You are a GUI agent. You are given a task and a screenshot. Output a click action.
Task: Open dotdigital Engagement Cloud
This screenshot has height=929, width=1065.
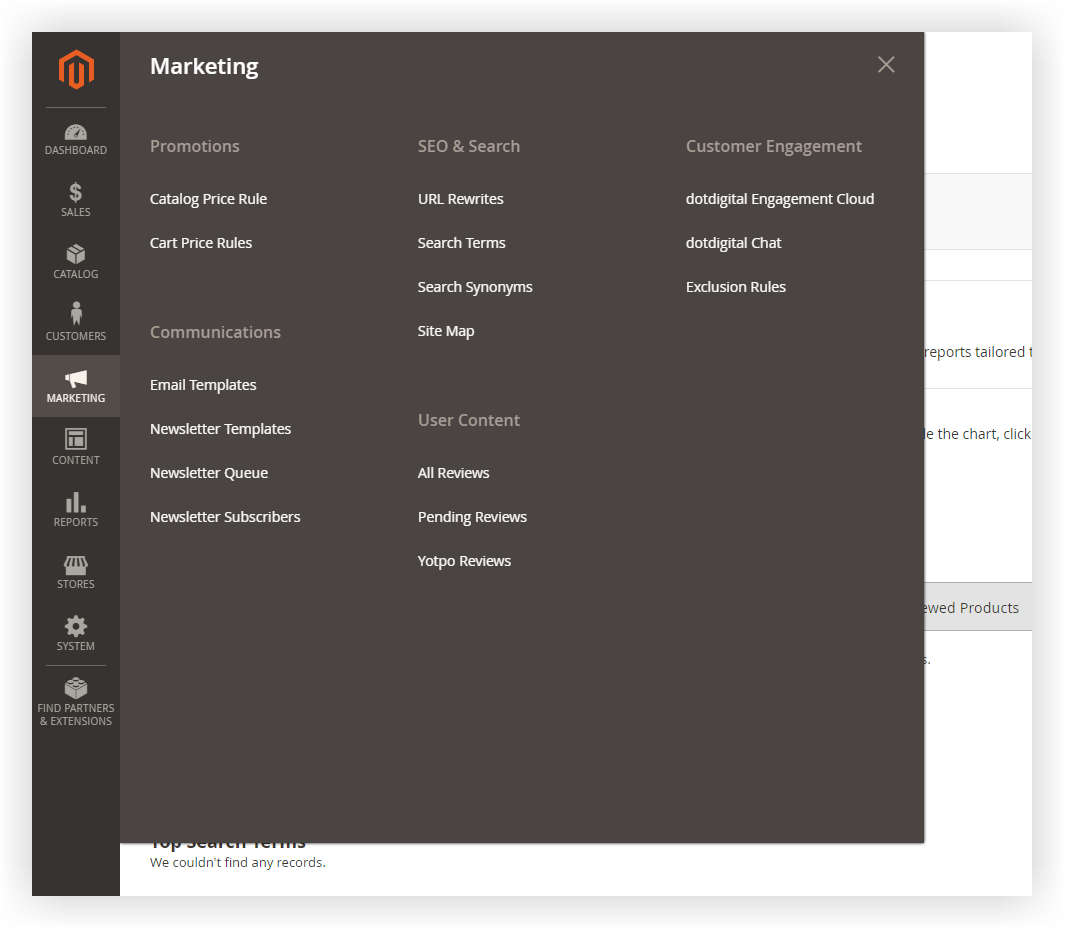780,199
